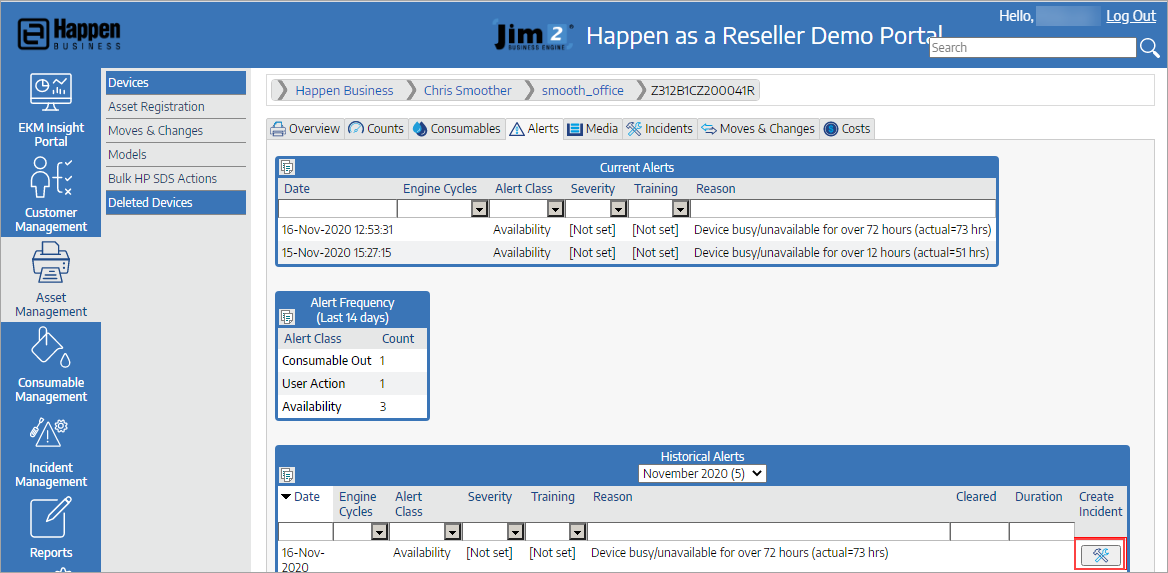Click the Jim2 Business Engine logo
This screenshot has height=573, width=1168.
click(534, 36)
